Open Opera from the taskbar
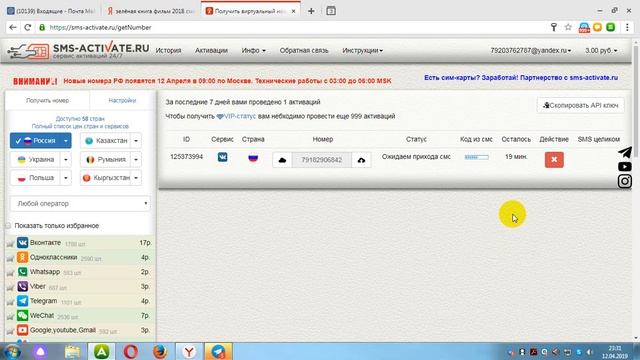 (131, 351)
